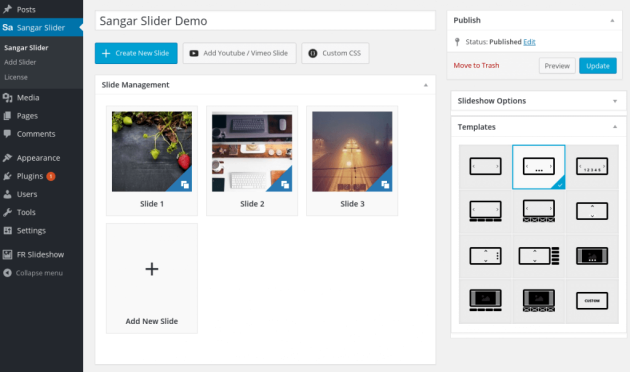Select the plain arrows-only slider template
Viewport: 630px width, 372px height.
click(485, 166)
